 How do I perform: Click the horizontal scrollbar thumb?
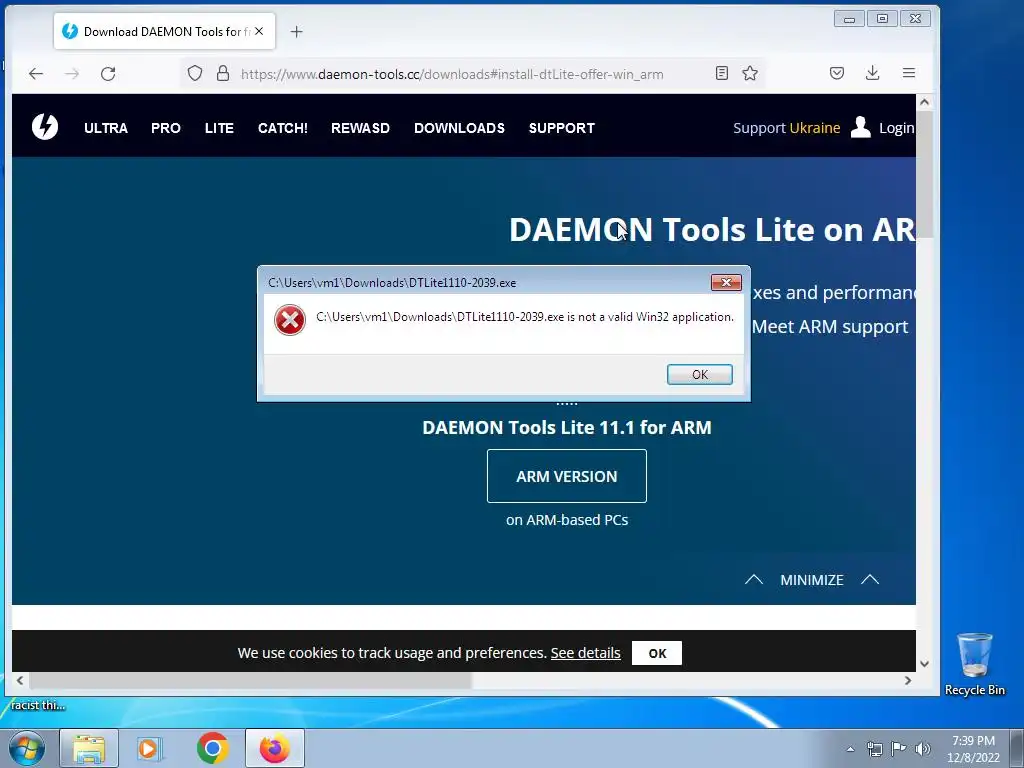tap(250, 680)
